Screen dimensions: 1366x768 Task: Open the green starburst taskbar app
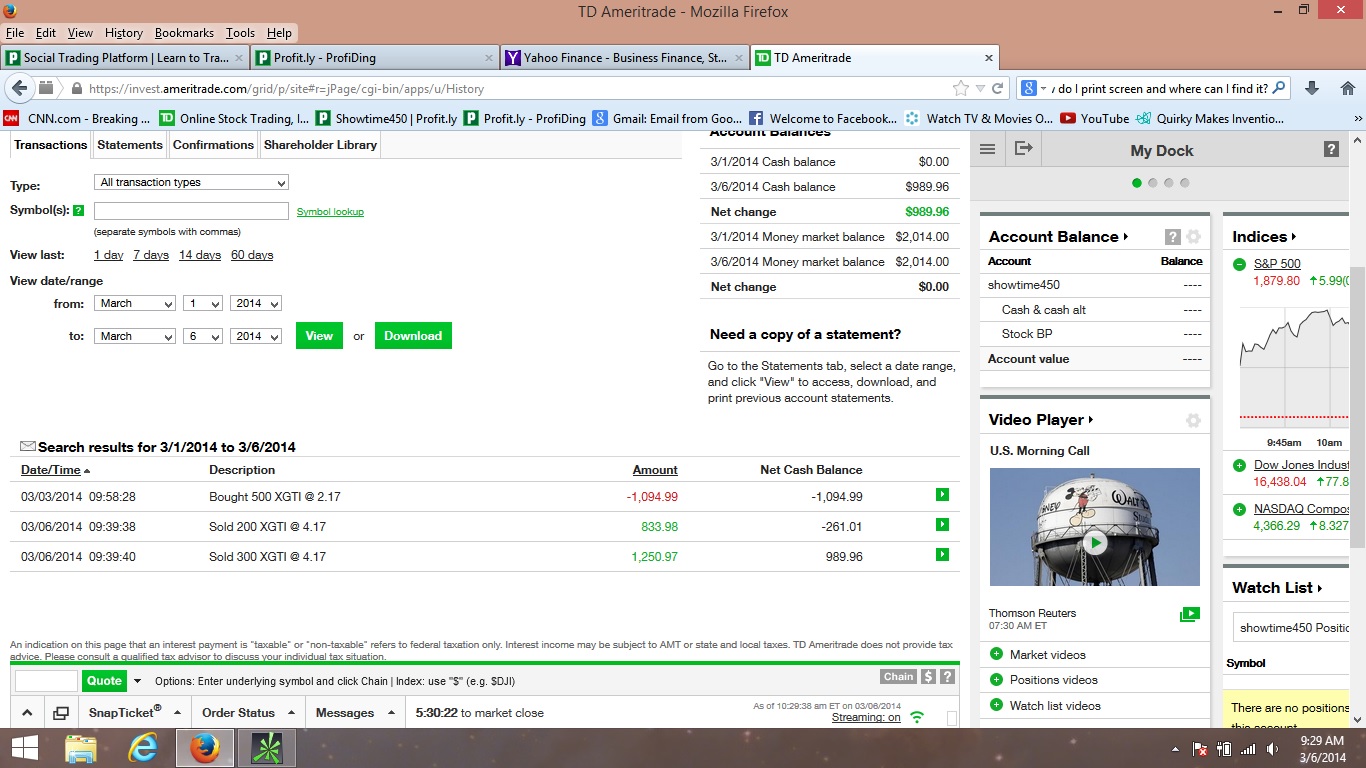tap(266, 748)
